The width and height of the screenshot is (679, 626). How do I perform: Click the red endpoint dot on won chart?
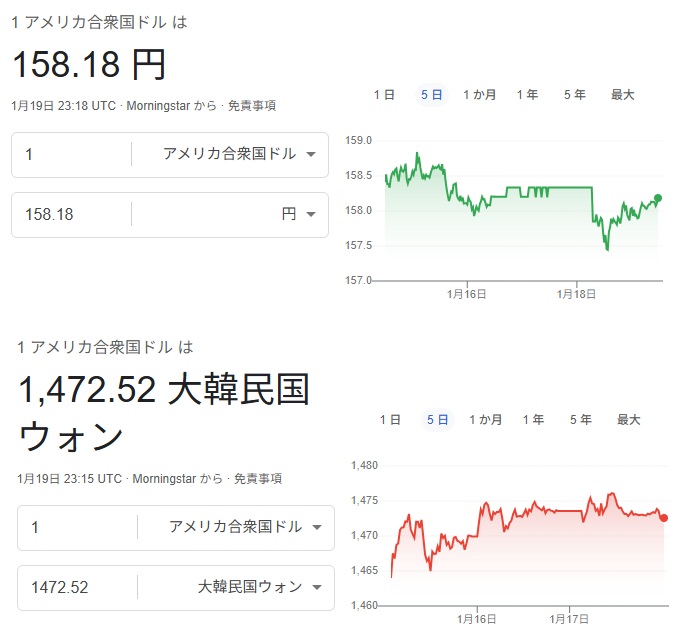tap(663, 517)
